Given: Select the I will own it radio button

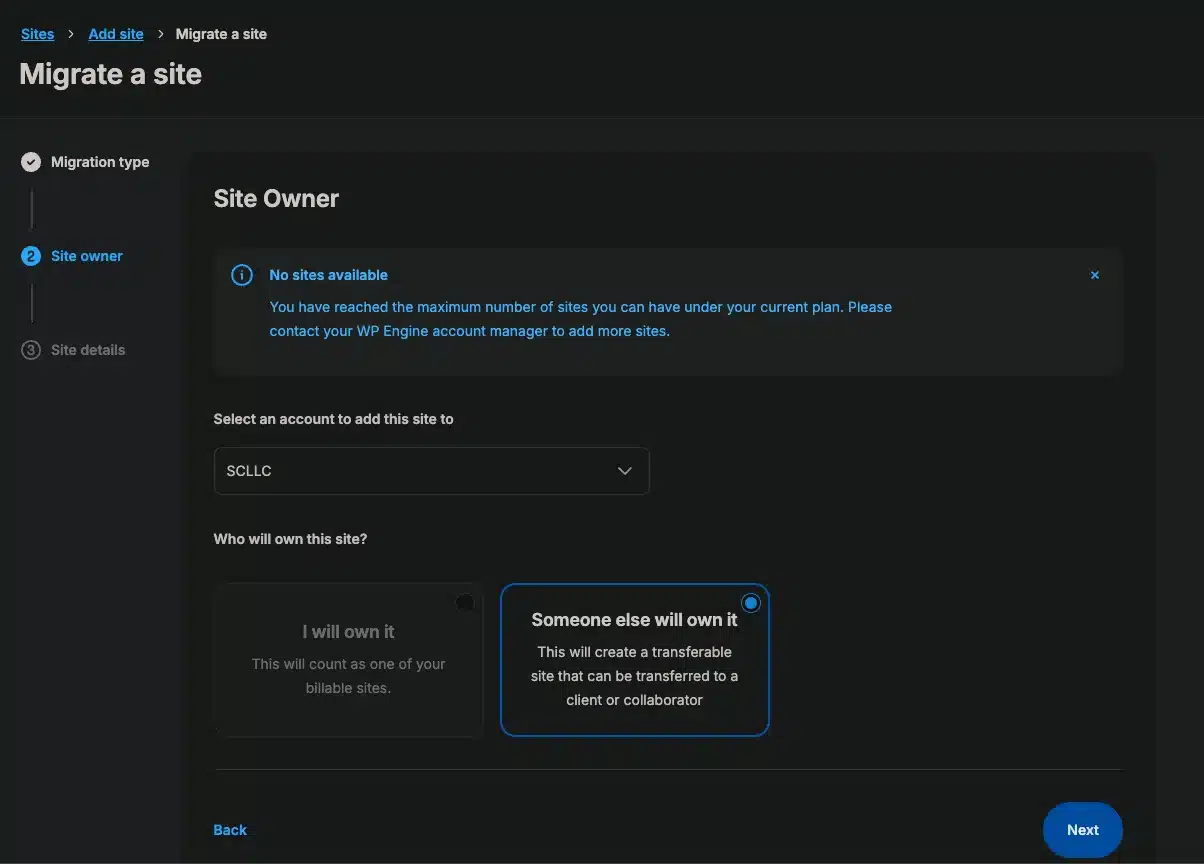Looking at the screenshot, I should 464,603.
